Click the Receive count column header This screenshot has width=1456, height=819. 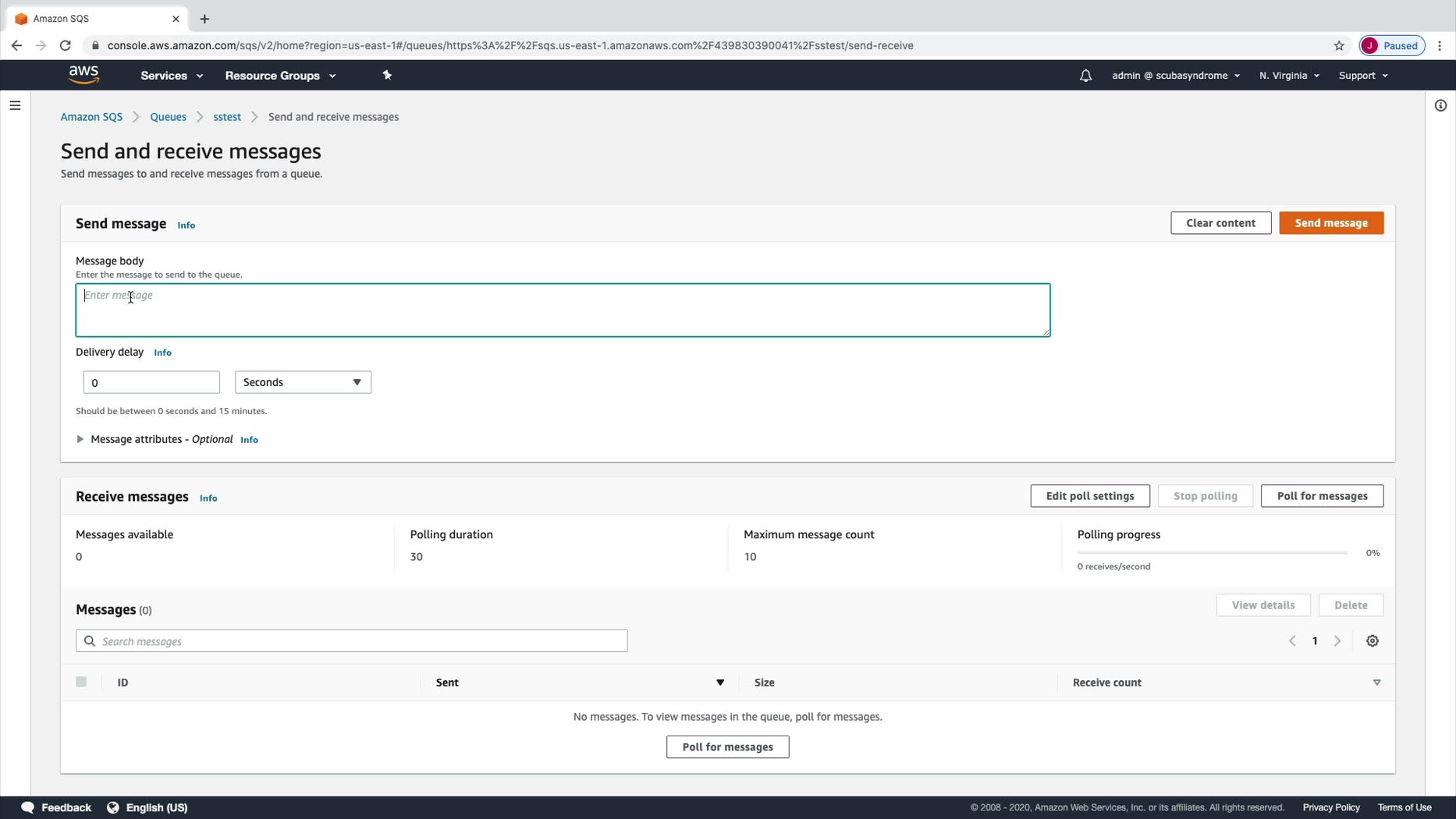pos(1106,682)
